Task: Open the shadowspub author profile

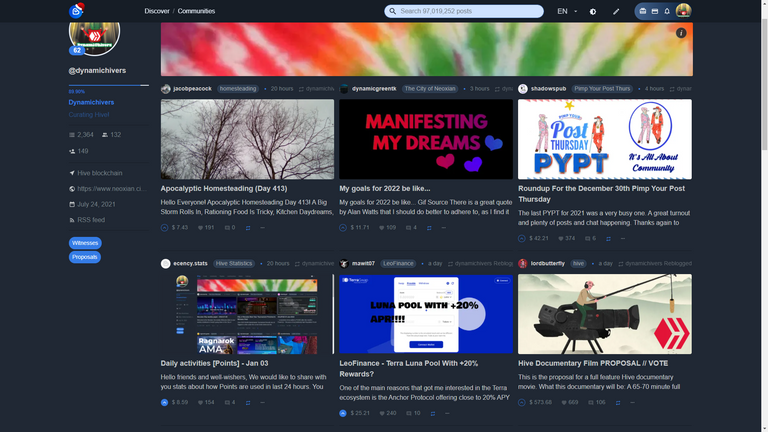Action: (548, 89)
